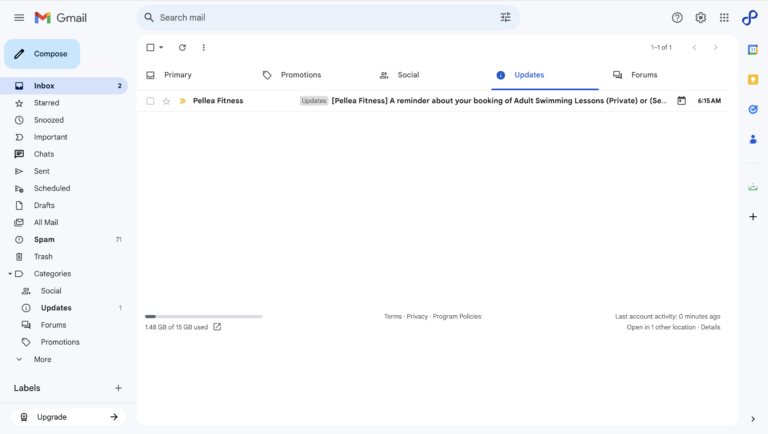
Task: Open the Terms link
Action: 393,316
